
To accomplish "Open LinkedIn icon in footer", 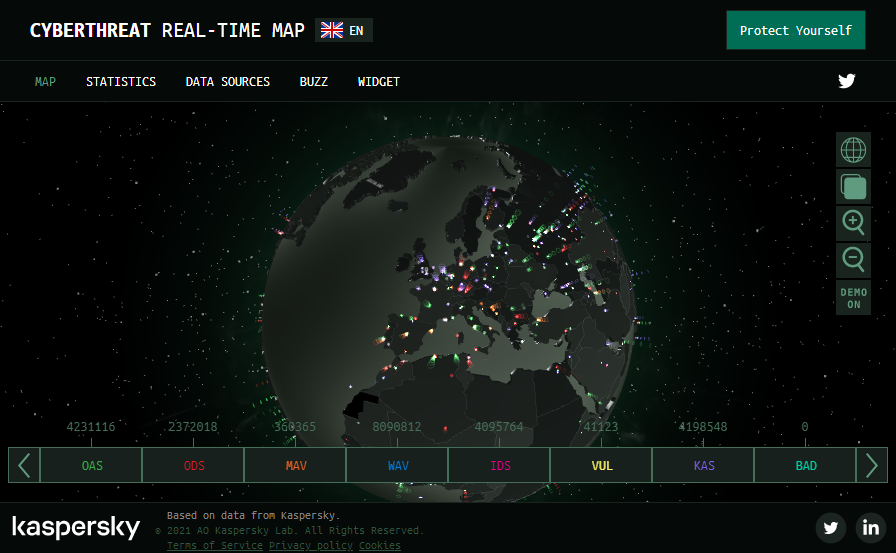I will click(870, 527).
